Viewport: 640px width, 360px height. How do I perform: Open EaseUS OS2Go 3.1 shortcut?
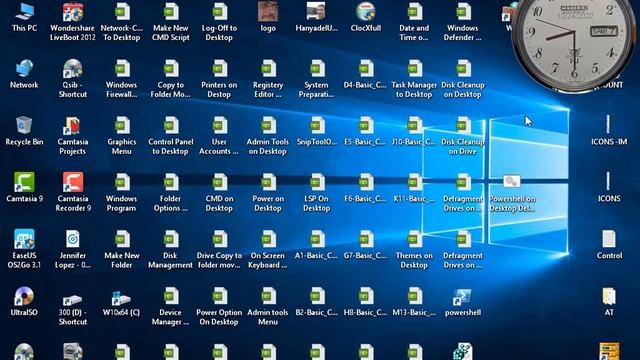[24, 239]
